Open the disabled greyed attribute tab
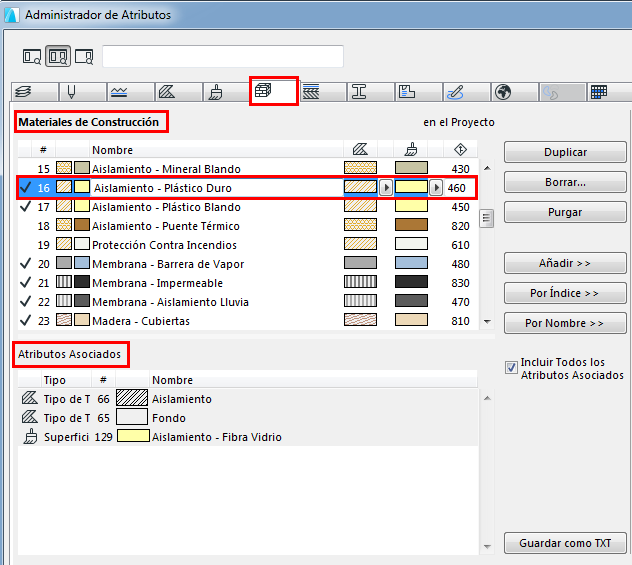This screenshot has height=565, width=632. 562,92
